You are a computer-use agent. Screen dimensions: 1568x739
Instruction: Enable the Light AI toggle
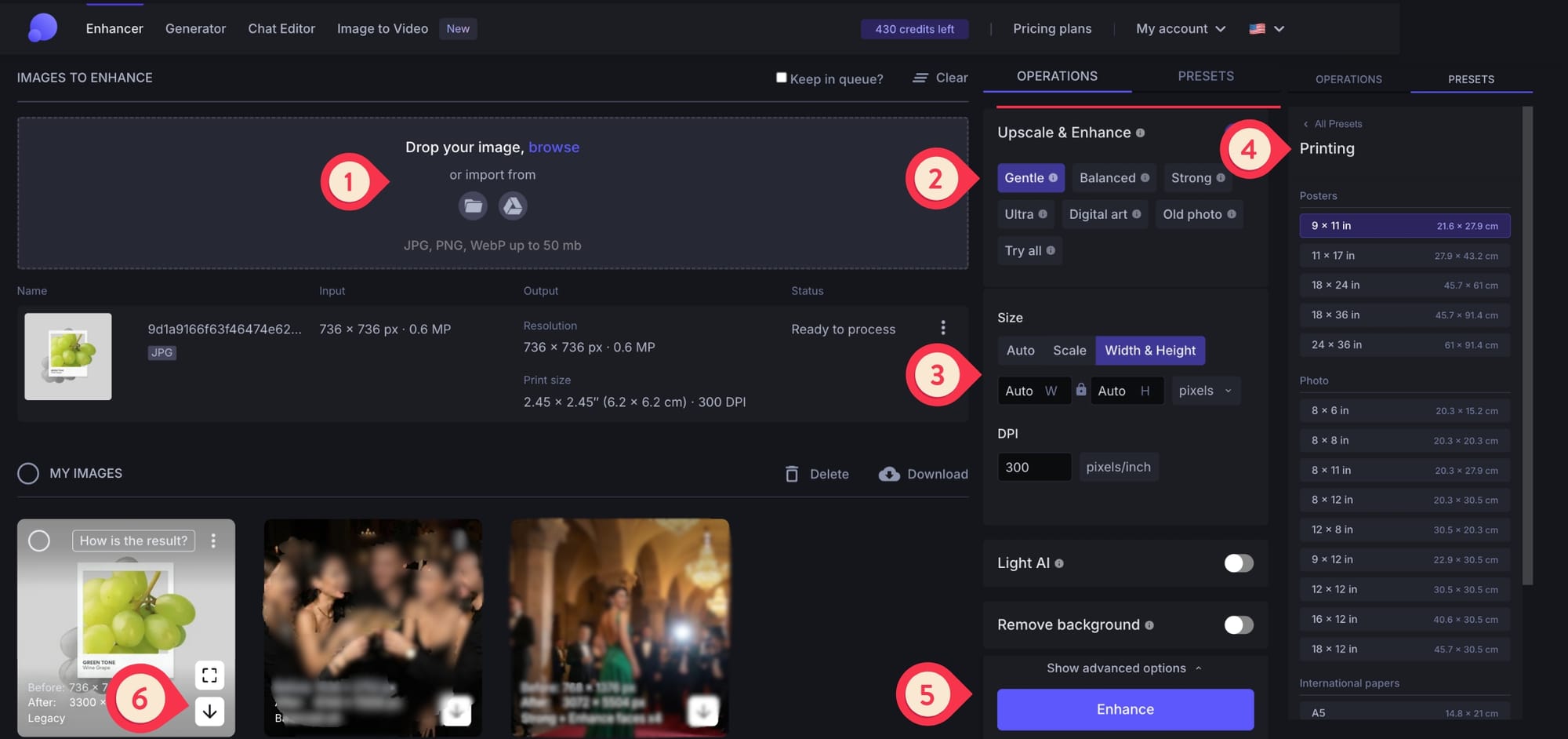click(x=1237, y=562)
